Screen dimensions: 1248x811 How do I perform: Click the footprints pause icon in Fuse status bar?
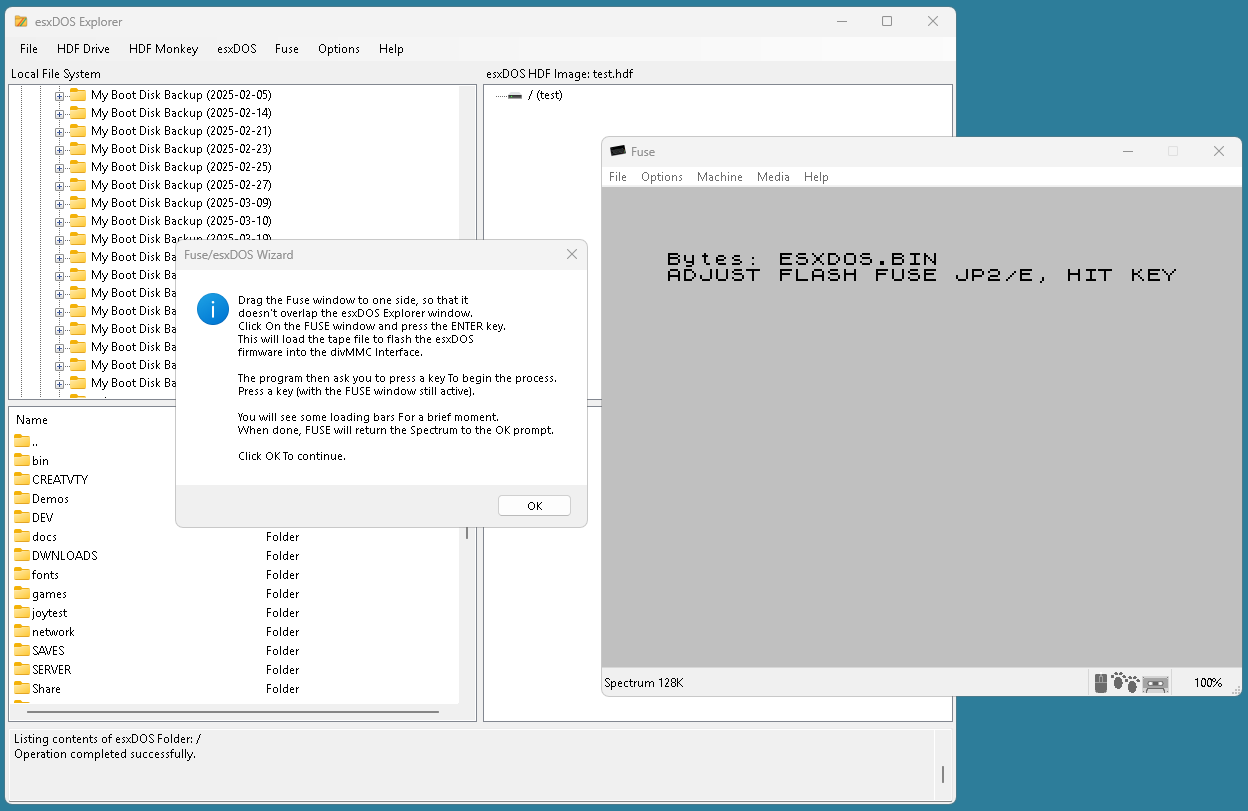[1125, 683]
